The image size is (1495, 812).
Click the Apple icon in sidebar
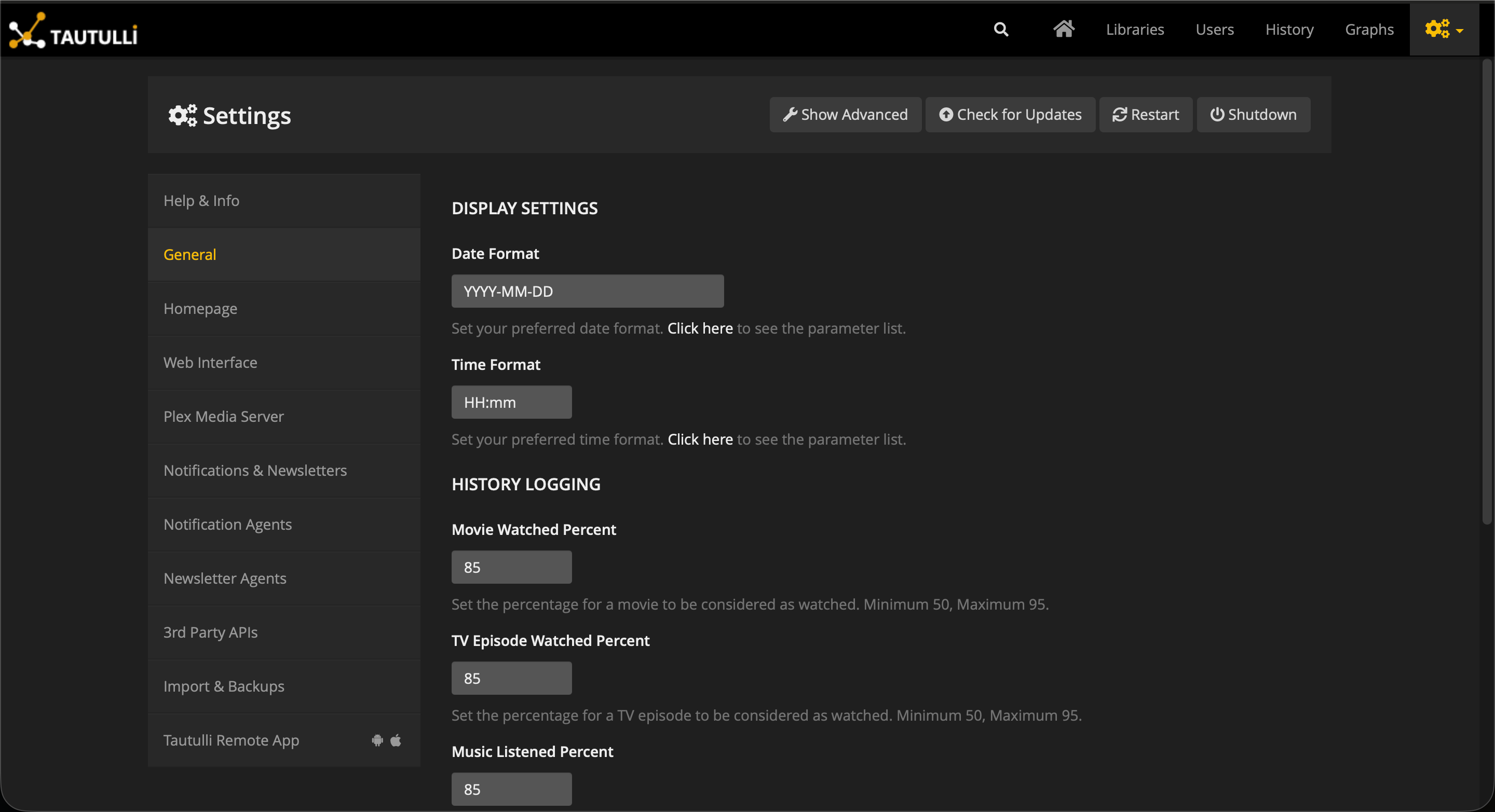[x=396, y=740]
